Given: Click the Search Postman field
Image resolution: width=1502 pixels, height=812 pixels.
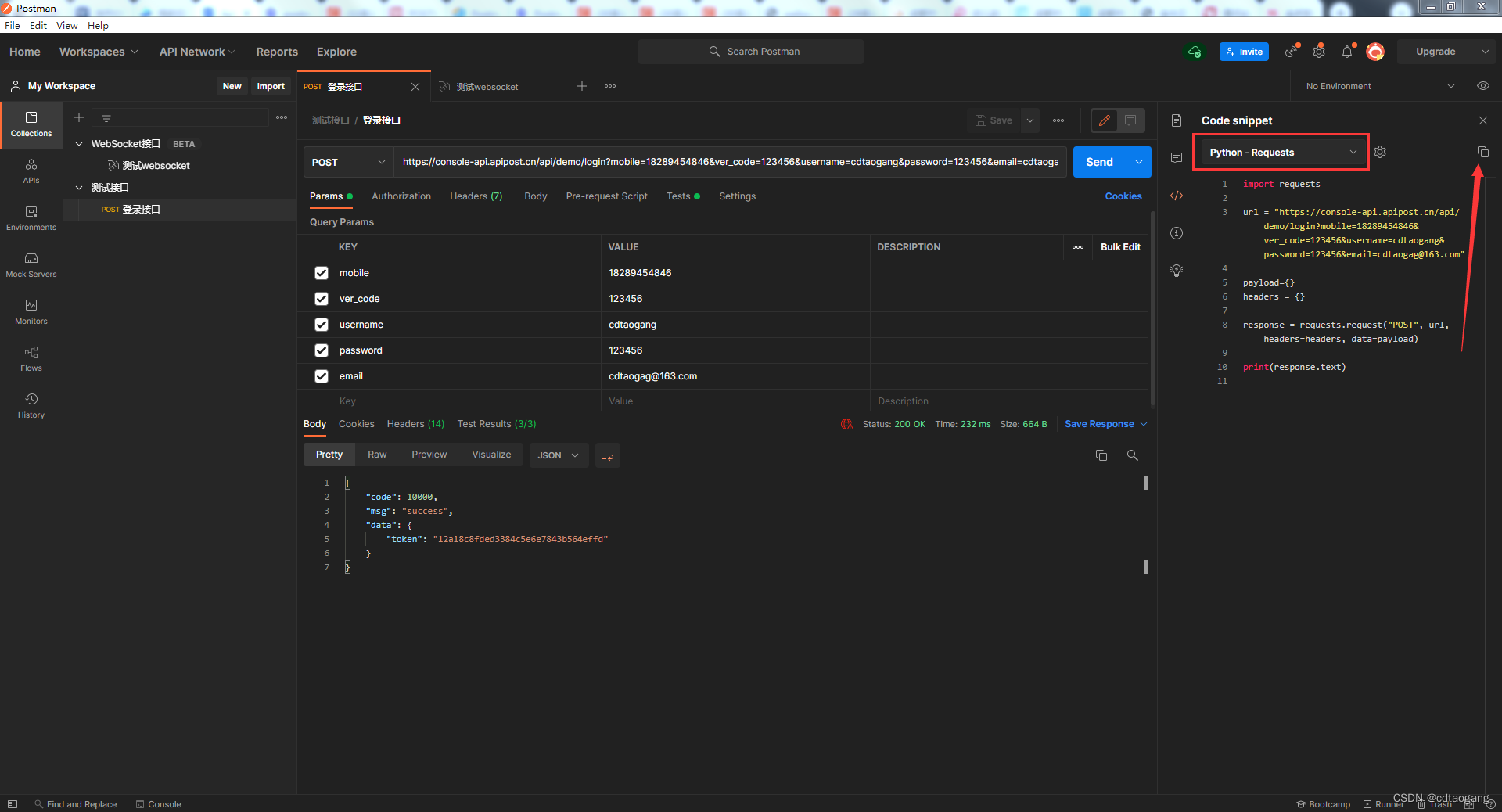Looking at the screenshot, I should tap(751, 52).
